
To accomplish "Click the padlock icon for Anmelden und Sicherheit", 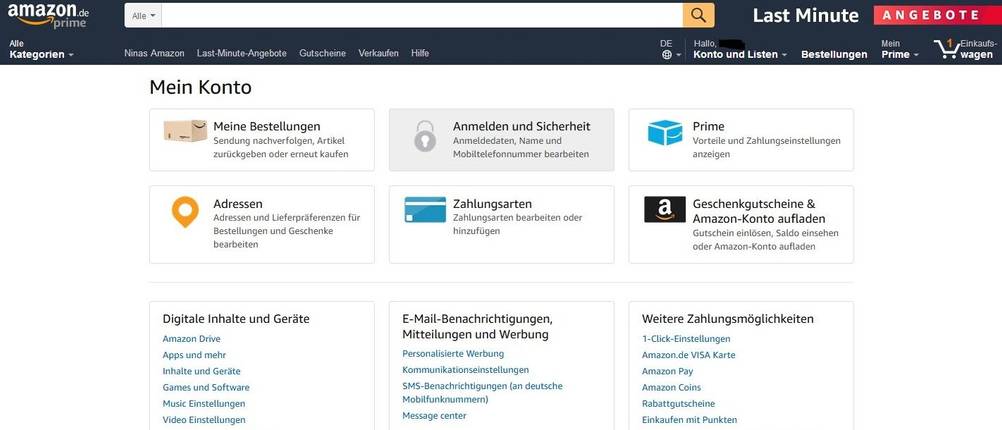I will click(426, 134).
